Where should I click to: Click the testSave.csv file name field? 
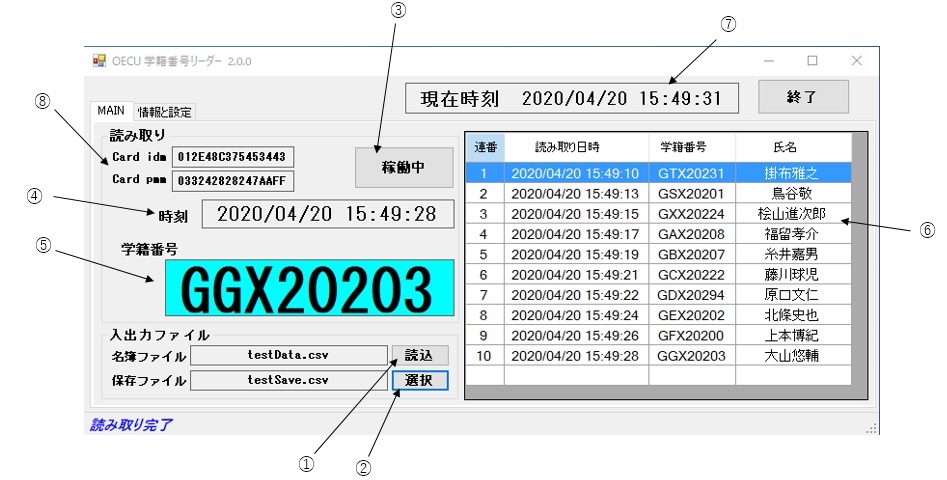288,380
